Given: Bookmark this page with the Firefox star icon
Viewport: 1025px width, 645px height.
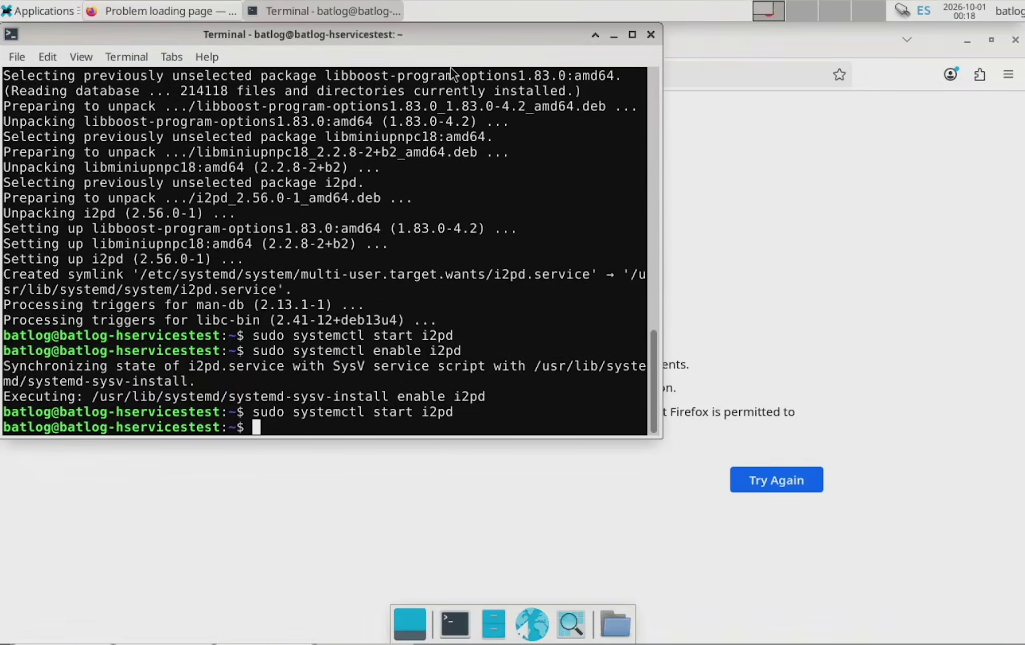Looking at the screenshot, I should [839, 74].
